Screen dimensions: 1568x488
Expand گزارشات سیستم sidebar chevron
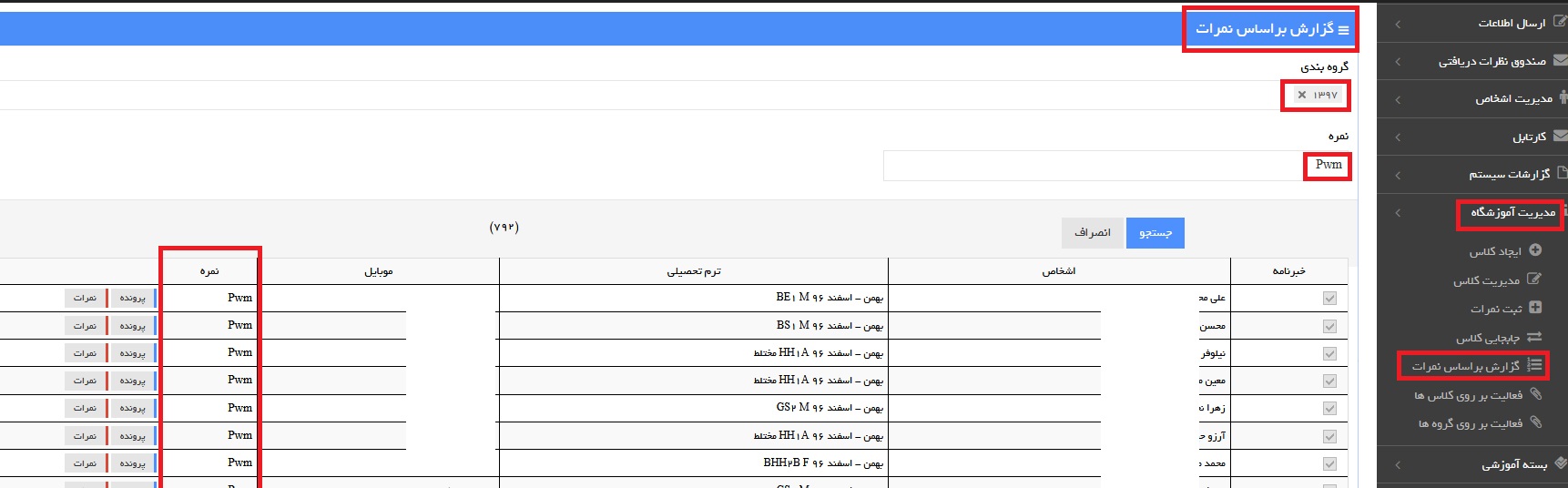click(x=1398, y=175)
